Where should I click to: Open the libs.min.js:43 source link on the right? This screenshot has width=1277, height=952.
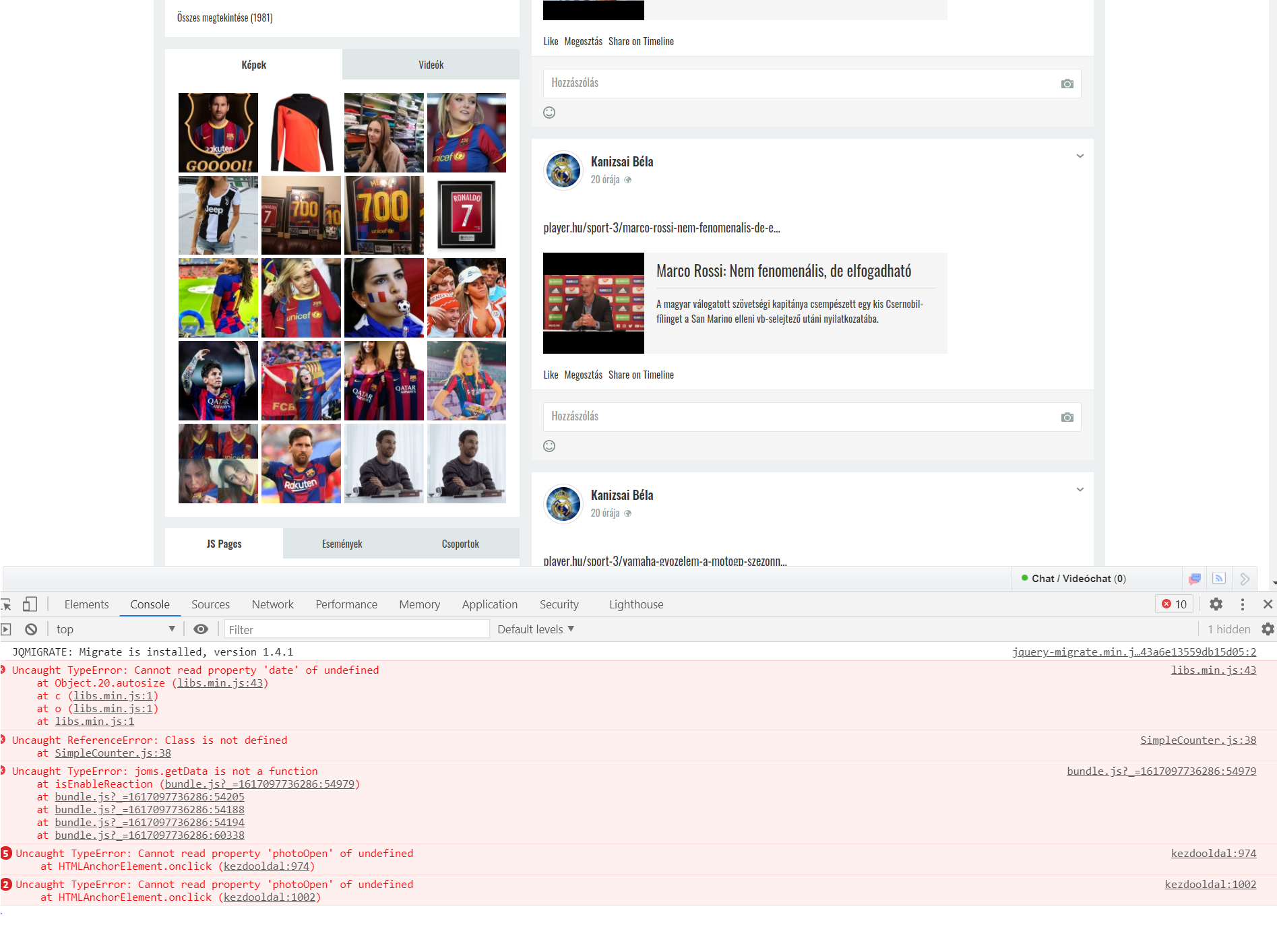click(1214, 670)
